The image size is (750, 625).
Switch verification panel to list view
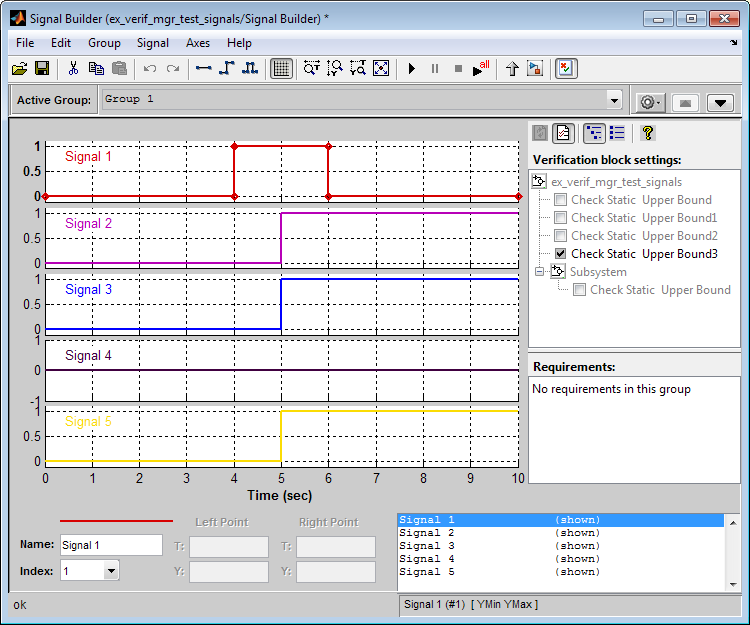[x=617, y=132]
